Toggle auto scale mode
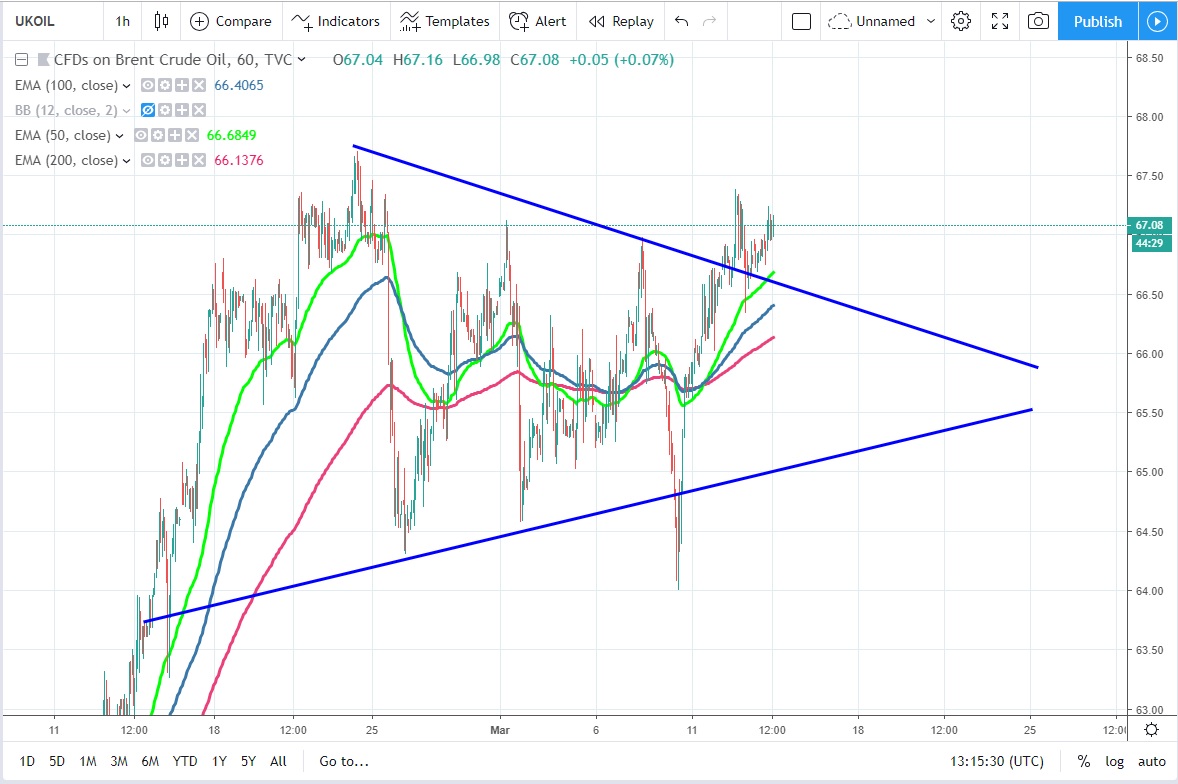This screenshot has height=784, width=1178. click(x=1151, y=761)
